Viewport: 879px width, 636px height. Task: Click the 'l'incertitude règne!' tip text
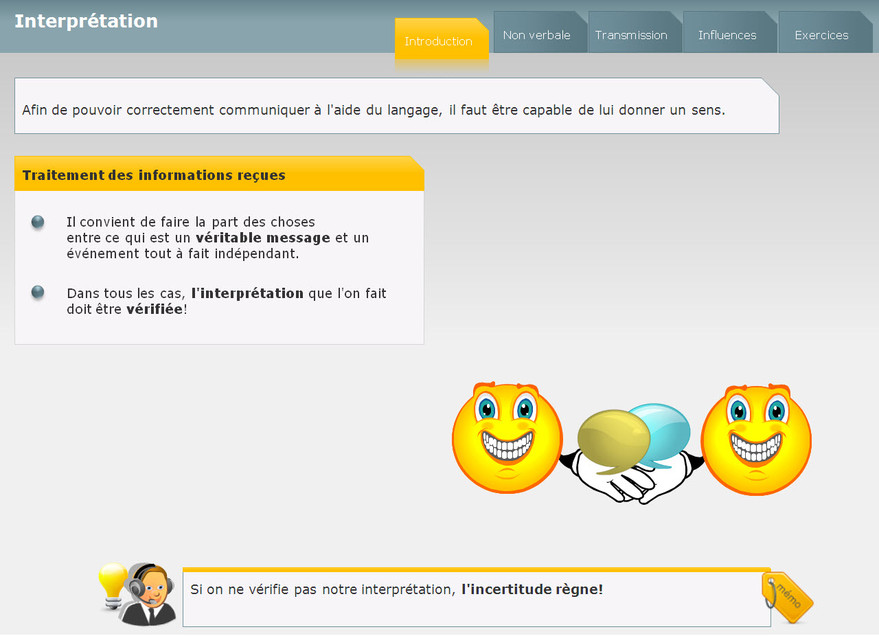pyautogui.click(x=532, y=590)
